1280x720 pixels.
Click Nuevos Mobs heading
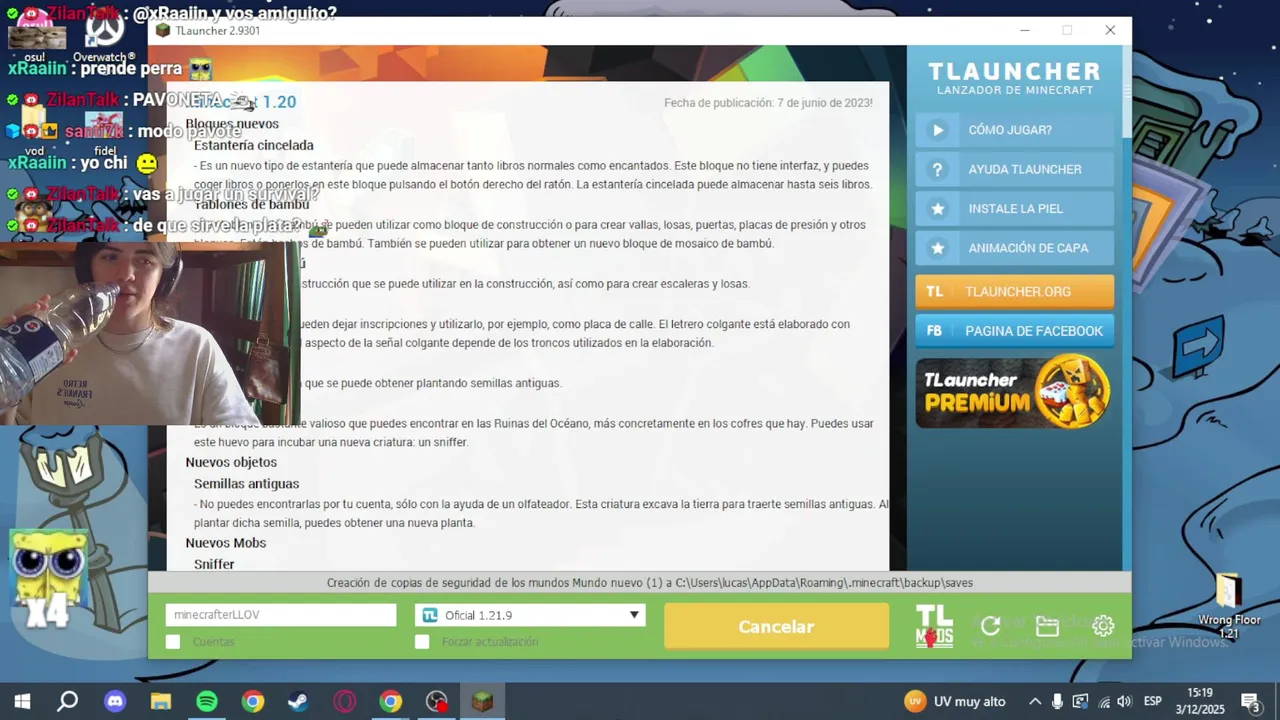pyautogui.click(x=225, y=543)
